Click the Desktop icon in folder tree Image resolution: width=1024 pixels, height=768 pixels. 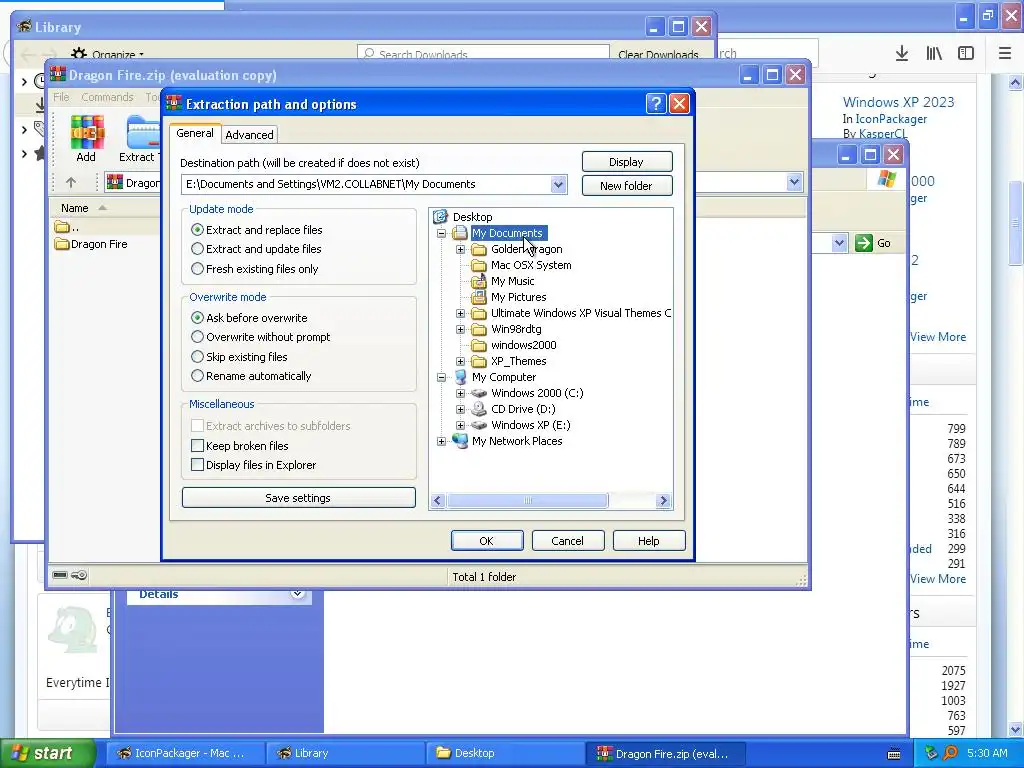tap(441, 217)
